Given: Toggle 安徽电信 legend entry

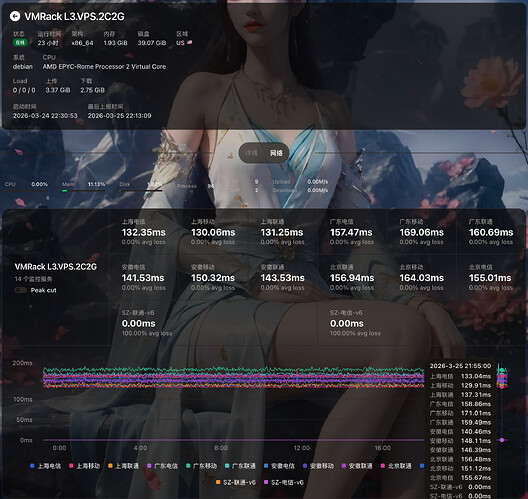Looking at the screenshot, I should [x=279, y=466].
